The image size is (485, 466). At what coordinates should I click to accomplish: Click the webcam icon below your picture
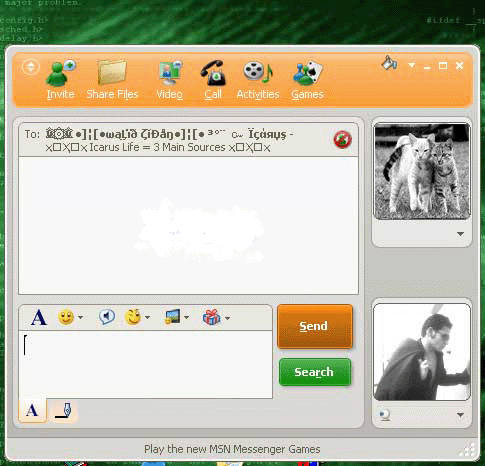385,415
